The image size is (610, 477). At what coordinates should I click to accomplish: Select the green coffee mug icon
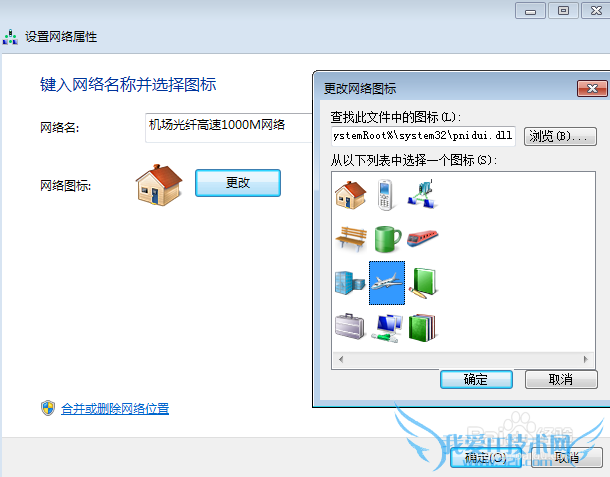point(387,238)
